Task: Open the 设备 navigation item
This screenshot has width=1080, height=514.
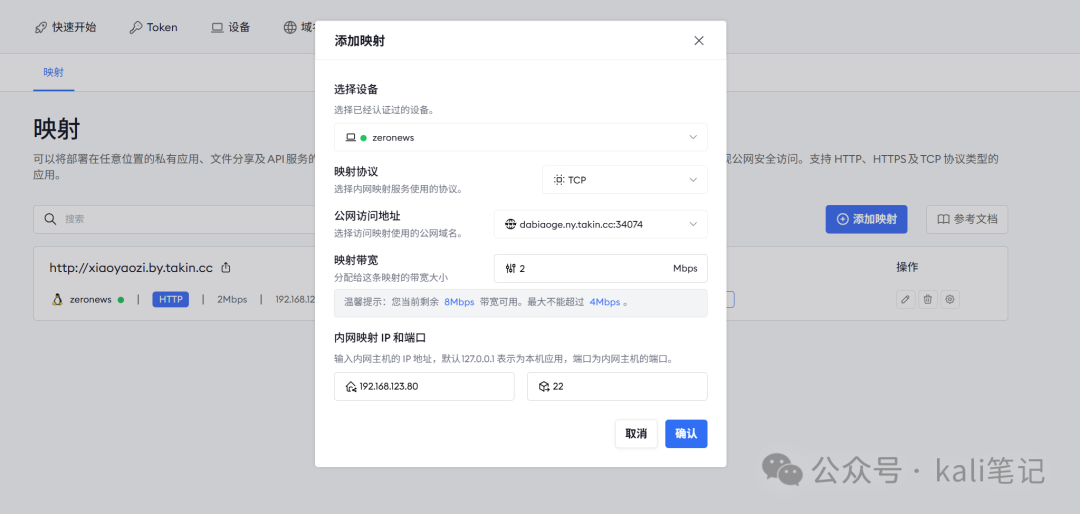Action: [x=230, y=27]
